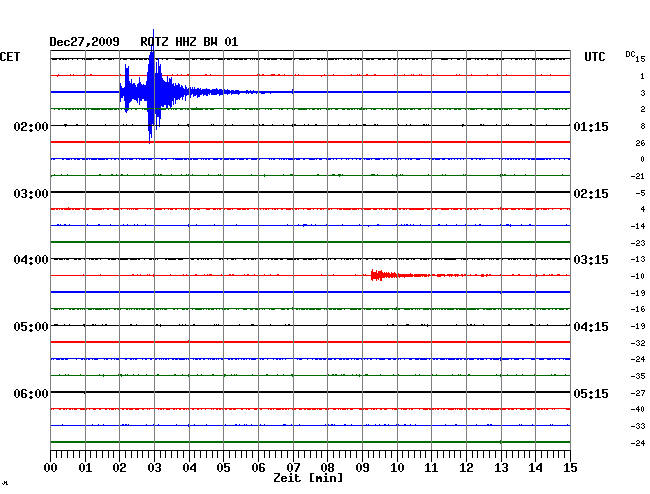
Task: Select minute tick label 07 on the time axis
Action: [293, 468]
